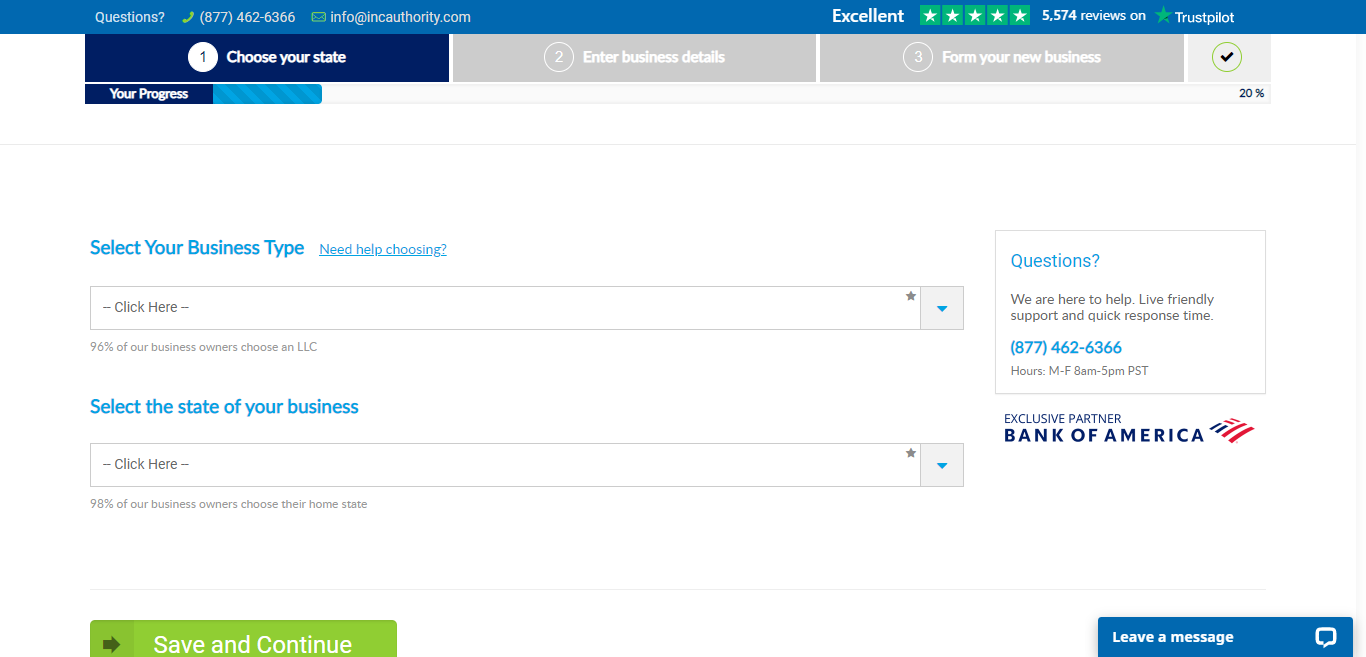
Task: Select the Form your new business step tab
Action: click(1002, 58)
